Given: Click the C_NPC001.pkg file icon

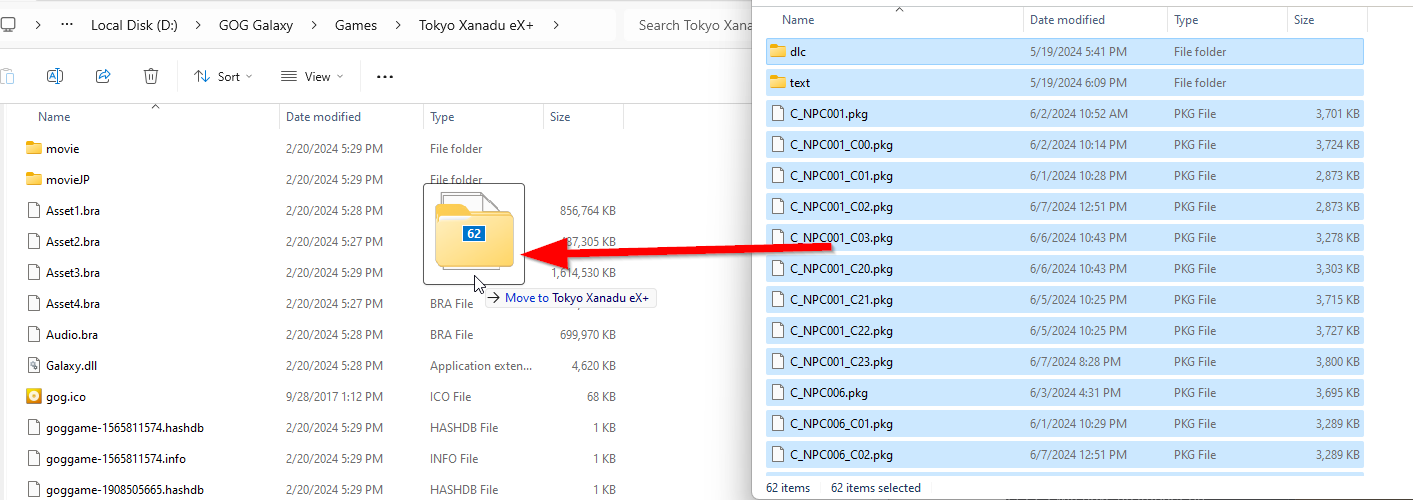Looking at the screenshot, I should (x=778, y=113).
